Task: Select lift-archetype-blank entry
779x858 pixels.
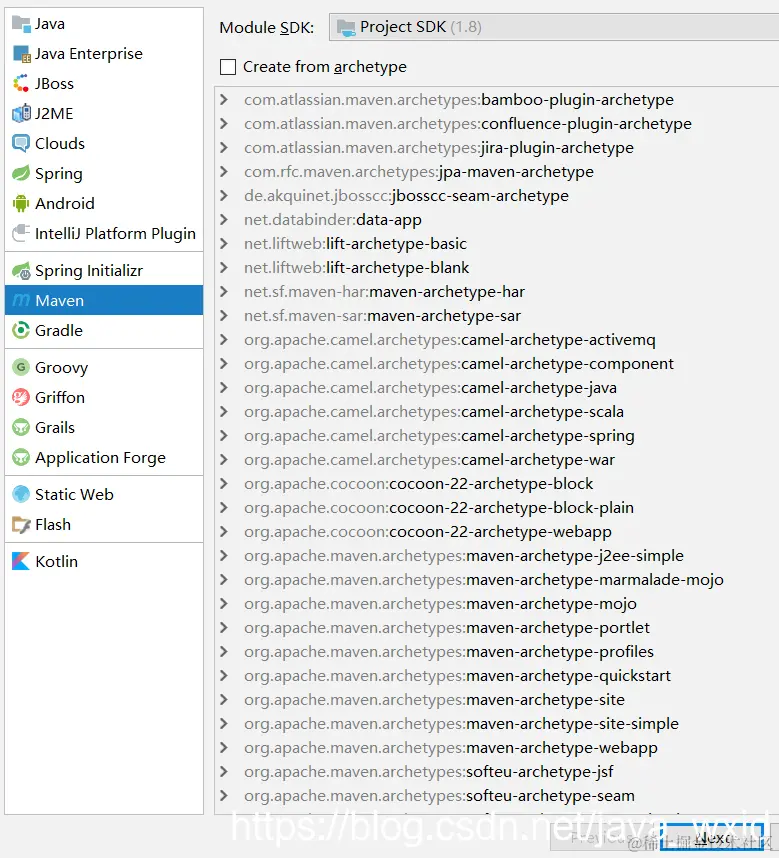Action: point(356,268)
